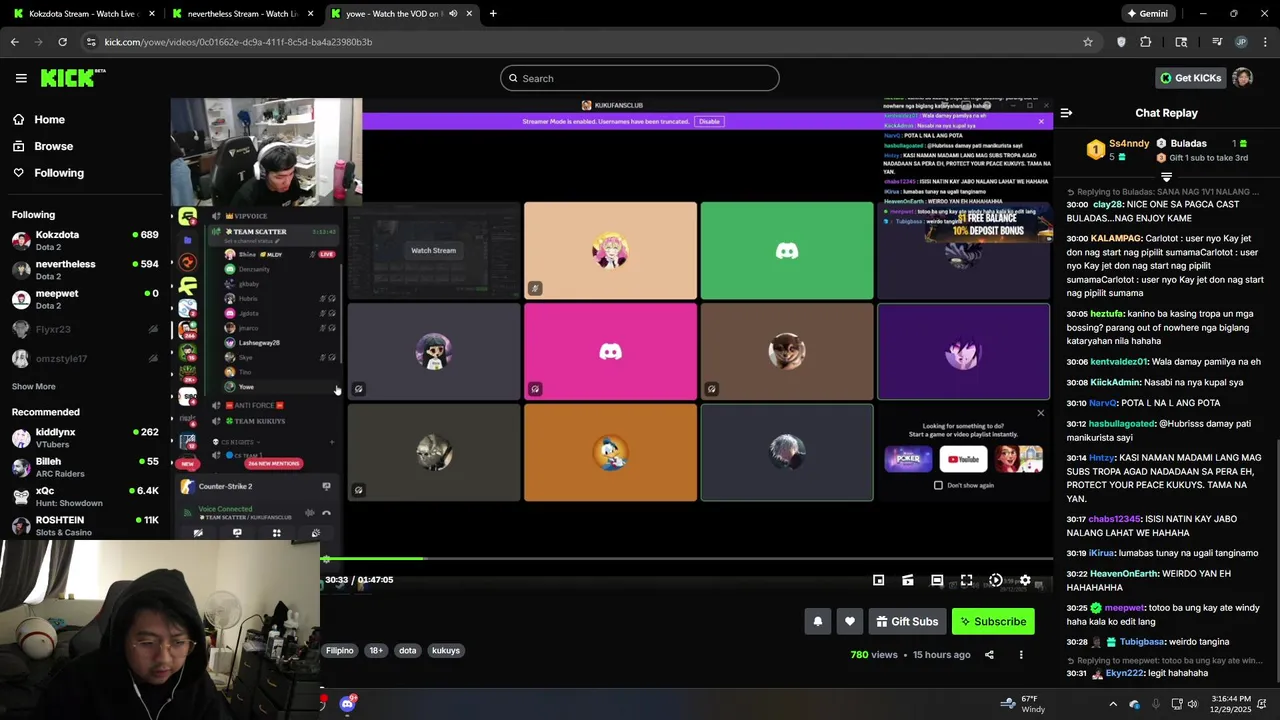Image resolution: width=1280 pixels, height=720 pixels.
Task: Open Chrome three-dot menu
Action: coord(1266,42)
